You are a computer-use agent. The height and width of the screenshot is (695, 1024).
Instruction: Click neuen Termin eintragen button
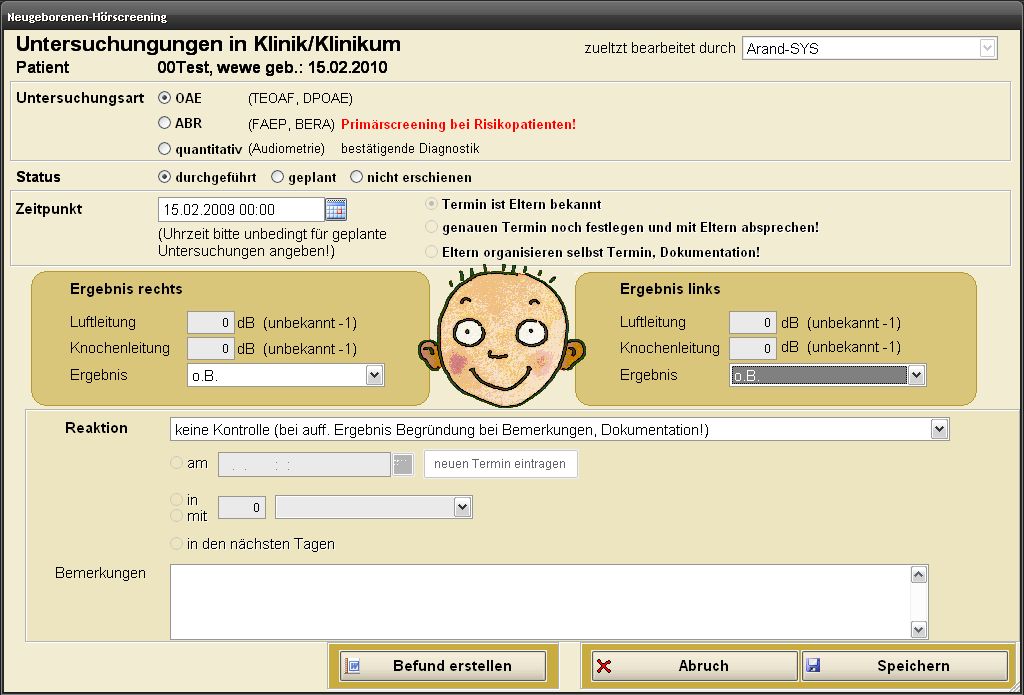pos(500,464)
